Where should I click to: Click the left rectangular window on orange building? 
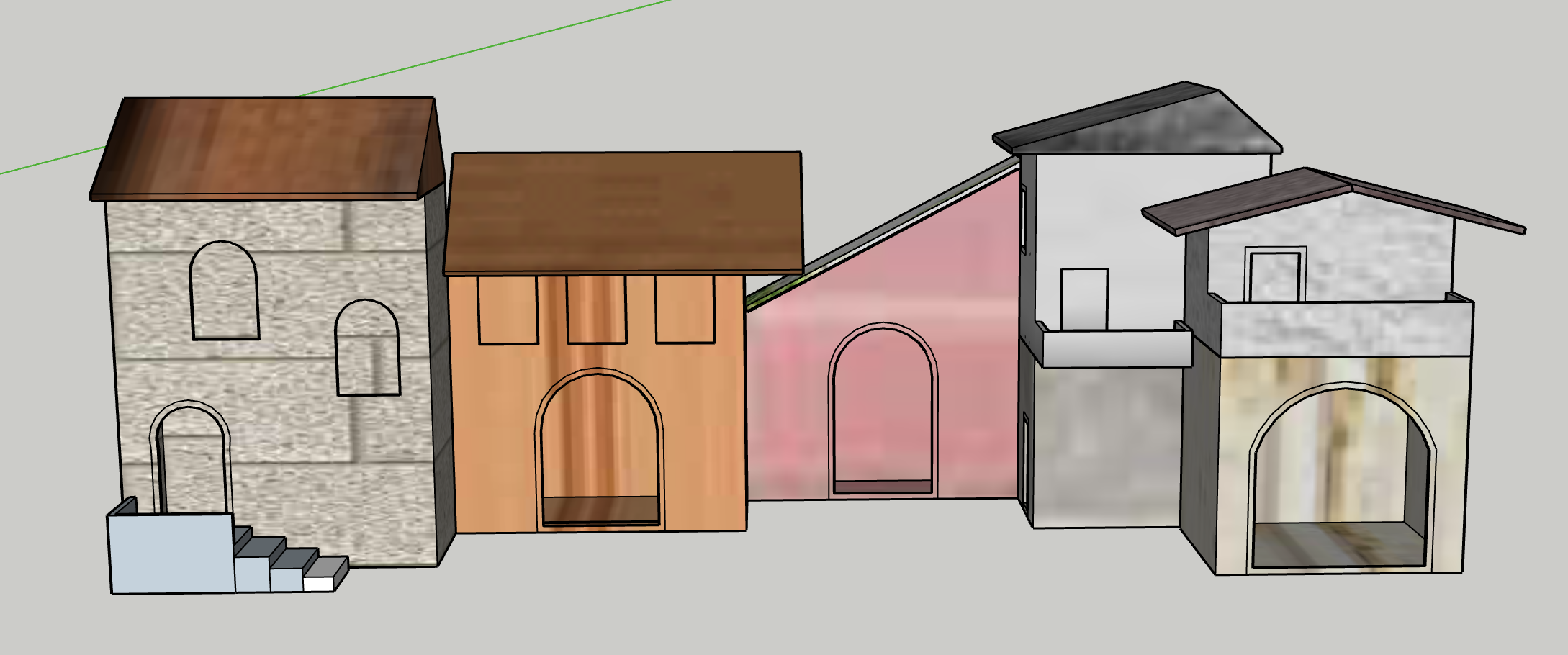(508, 310)
